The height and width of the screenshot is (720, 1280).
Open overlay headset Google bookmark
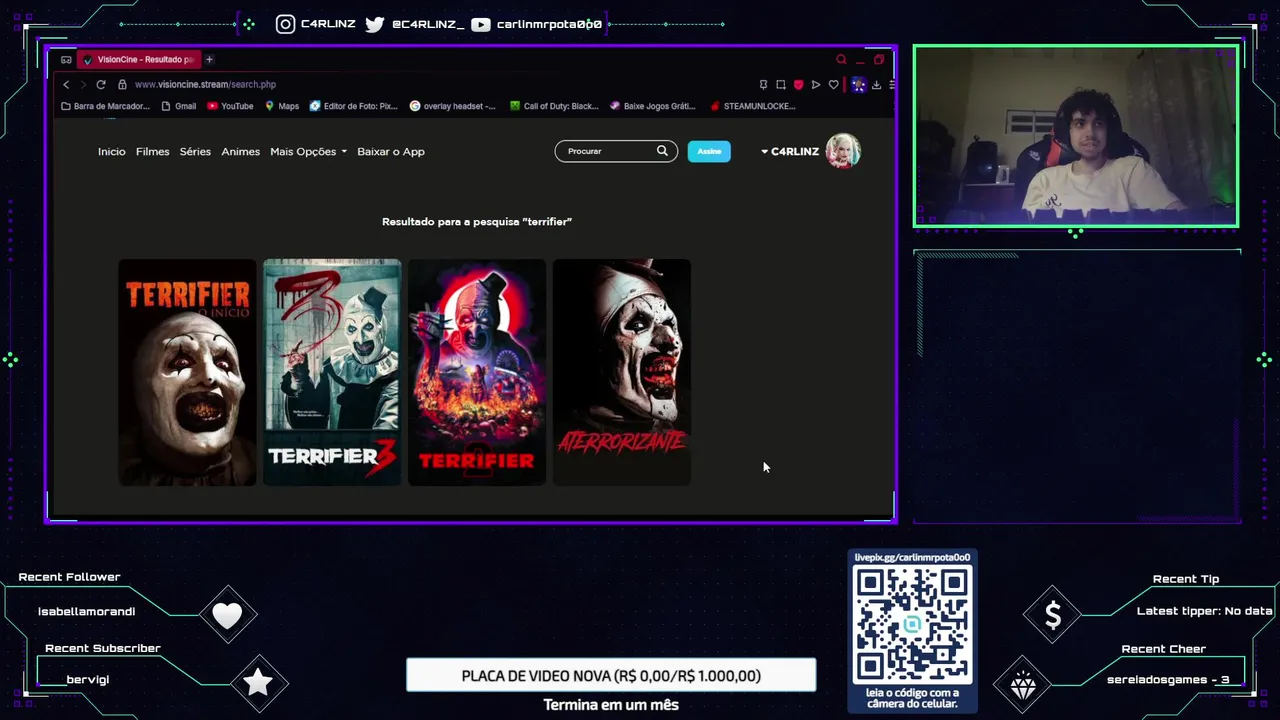[453, 106]
